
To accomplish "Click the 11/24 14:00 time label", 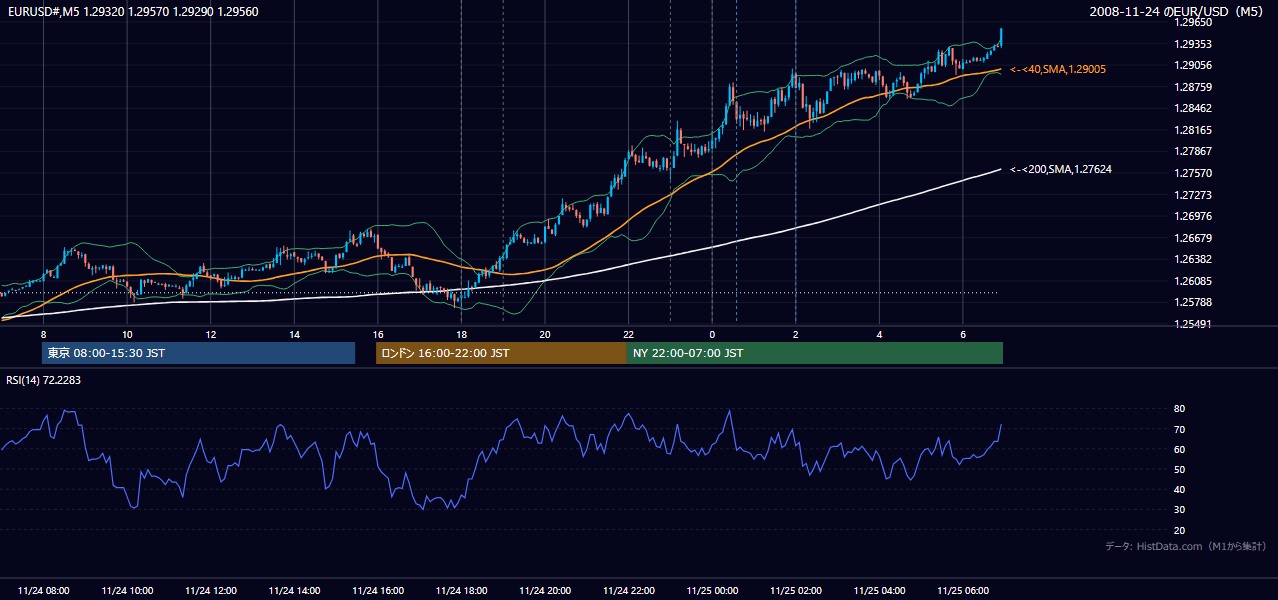I will (x=294, y=591).
